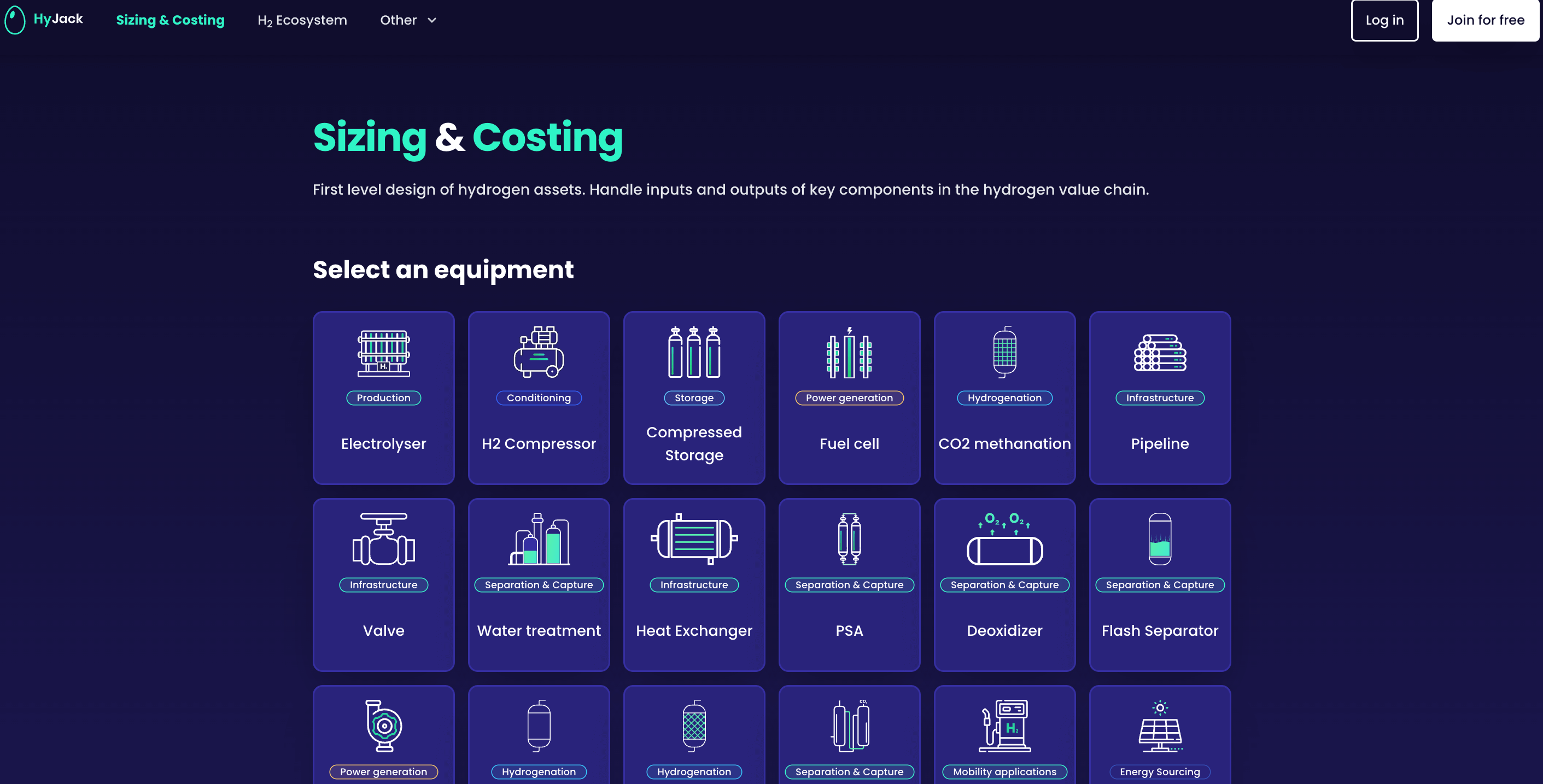The image size is (1543, 784).
Task: Select the Flash Separator card title
Action: (1160, 631)
